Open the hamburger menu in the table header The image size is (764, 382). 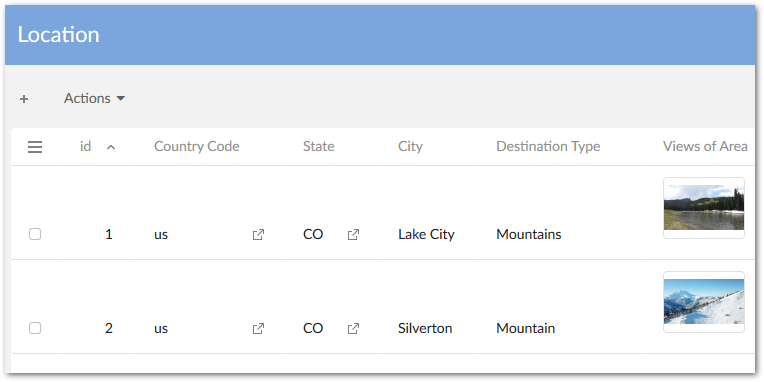pos(35,147)
